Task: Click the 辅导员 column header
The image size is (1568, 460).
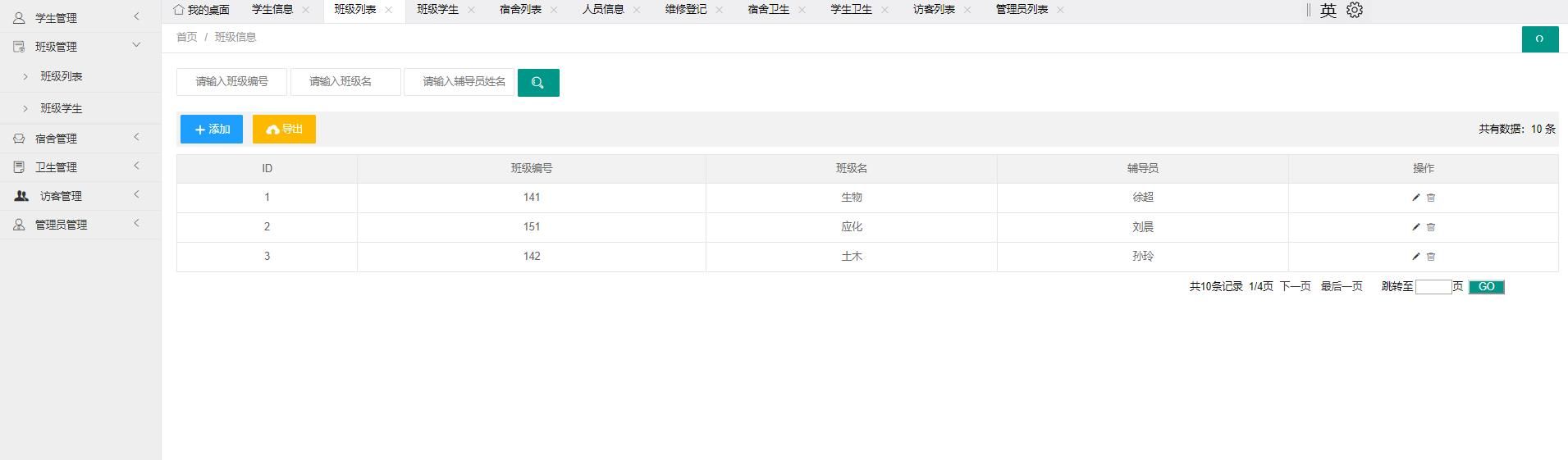Action: point(1143,168)
